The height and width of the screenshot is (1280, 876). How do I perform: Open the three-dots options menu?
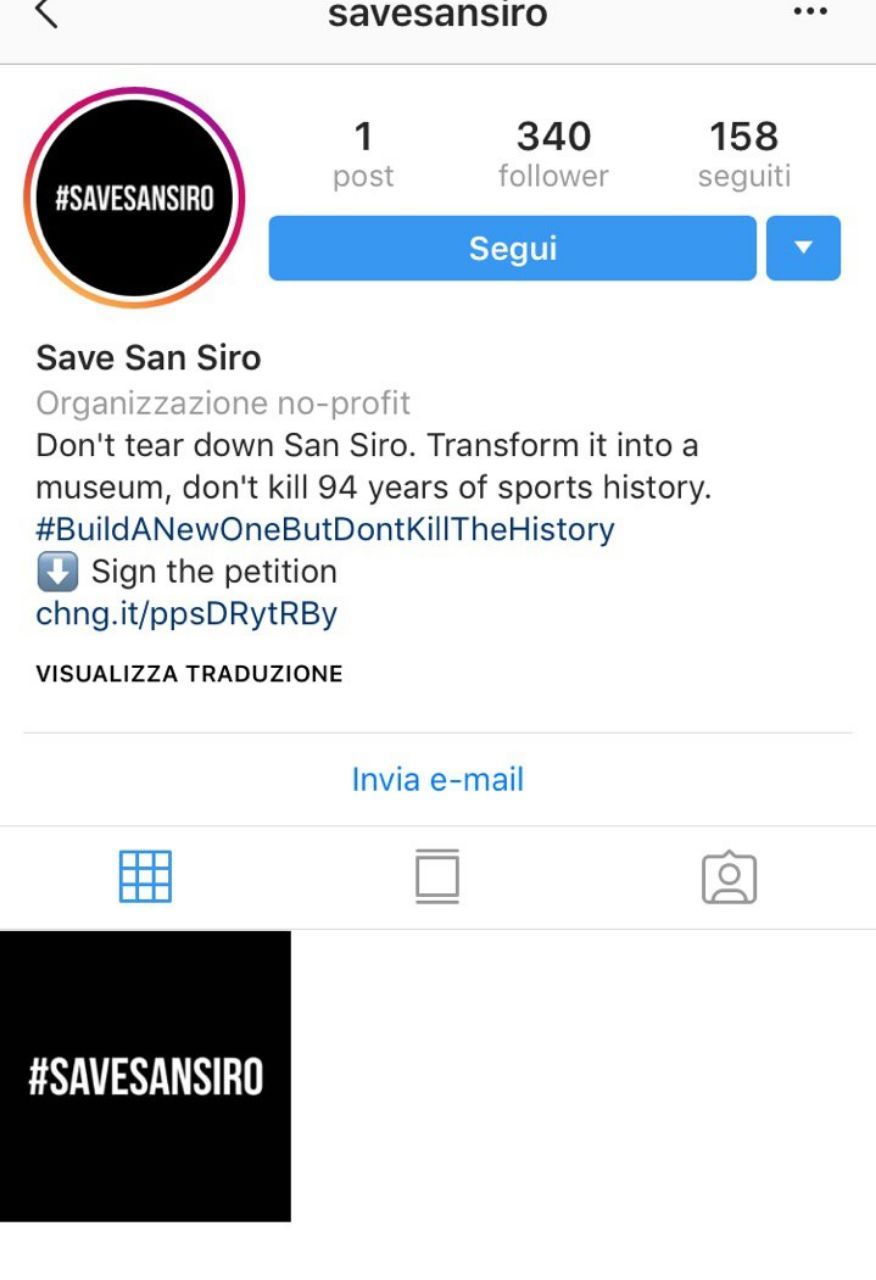tap(809, 13)
